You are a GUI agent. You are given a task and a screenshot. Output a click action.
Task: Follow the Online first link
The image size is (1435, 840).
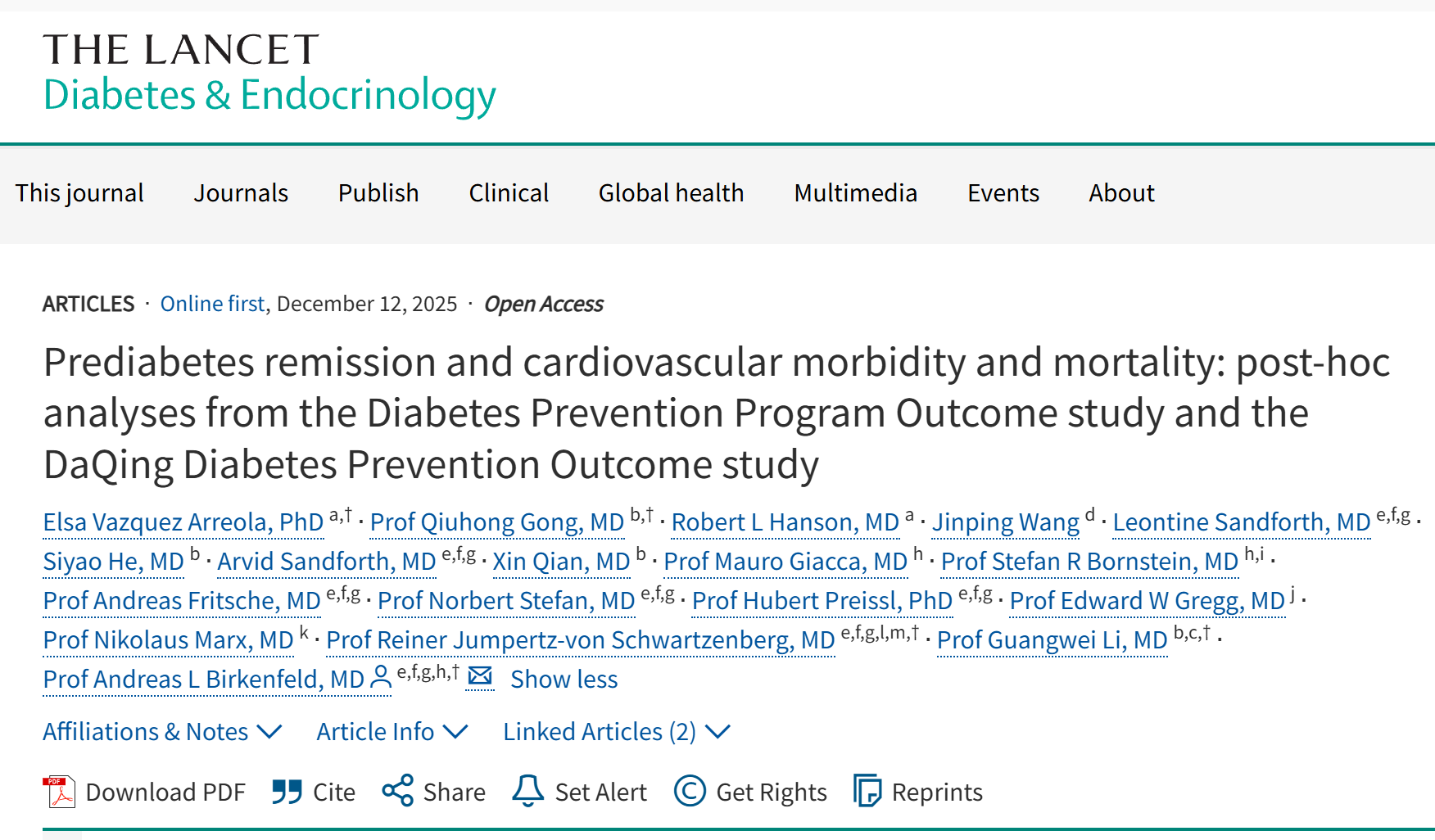(x=212, y=304)
